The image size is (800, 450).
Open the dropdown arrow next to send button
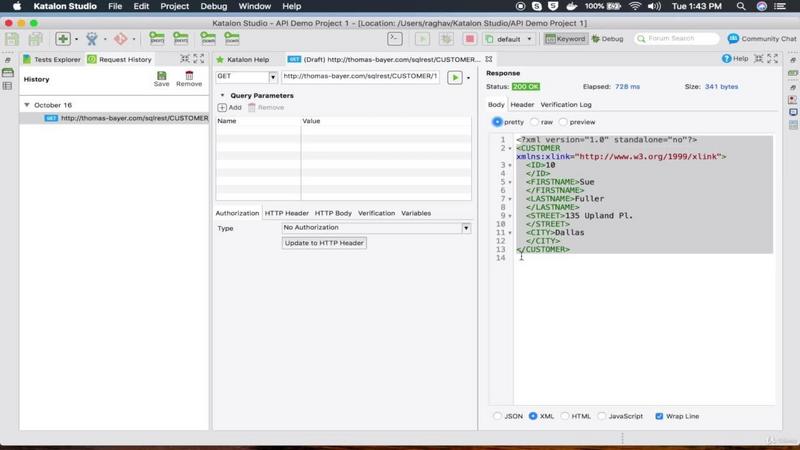468,78
